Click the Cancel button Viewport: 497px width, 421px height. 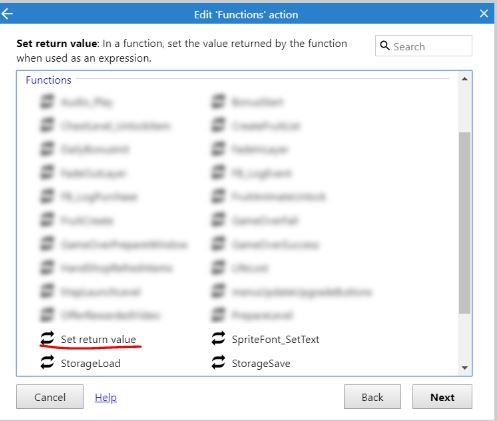coord(50,397)
